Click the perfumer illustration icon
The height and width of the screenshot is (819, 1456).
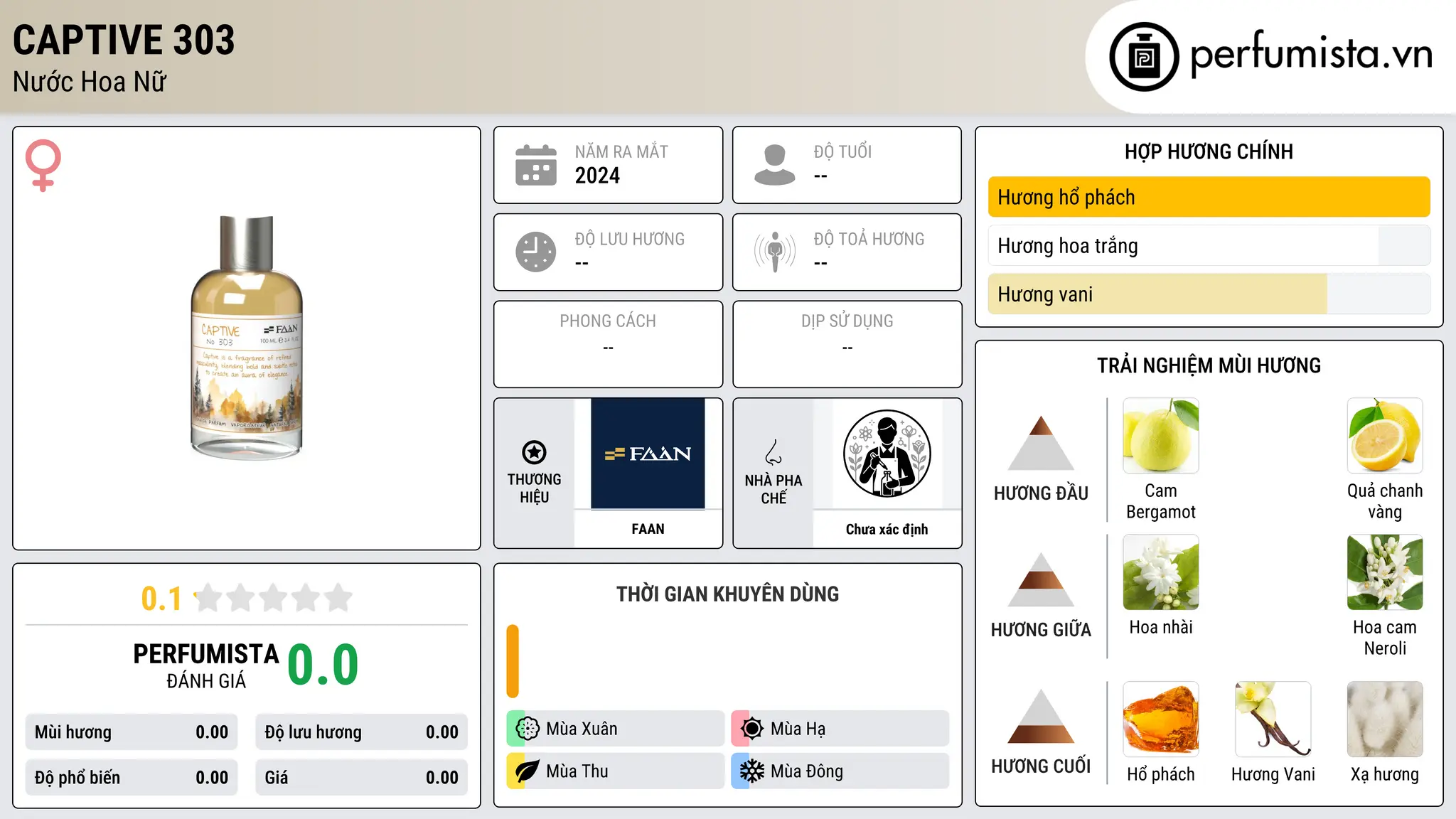coord(887,454)
